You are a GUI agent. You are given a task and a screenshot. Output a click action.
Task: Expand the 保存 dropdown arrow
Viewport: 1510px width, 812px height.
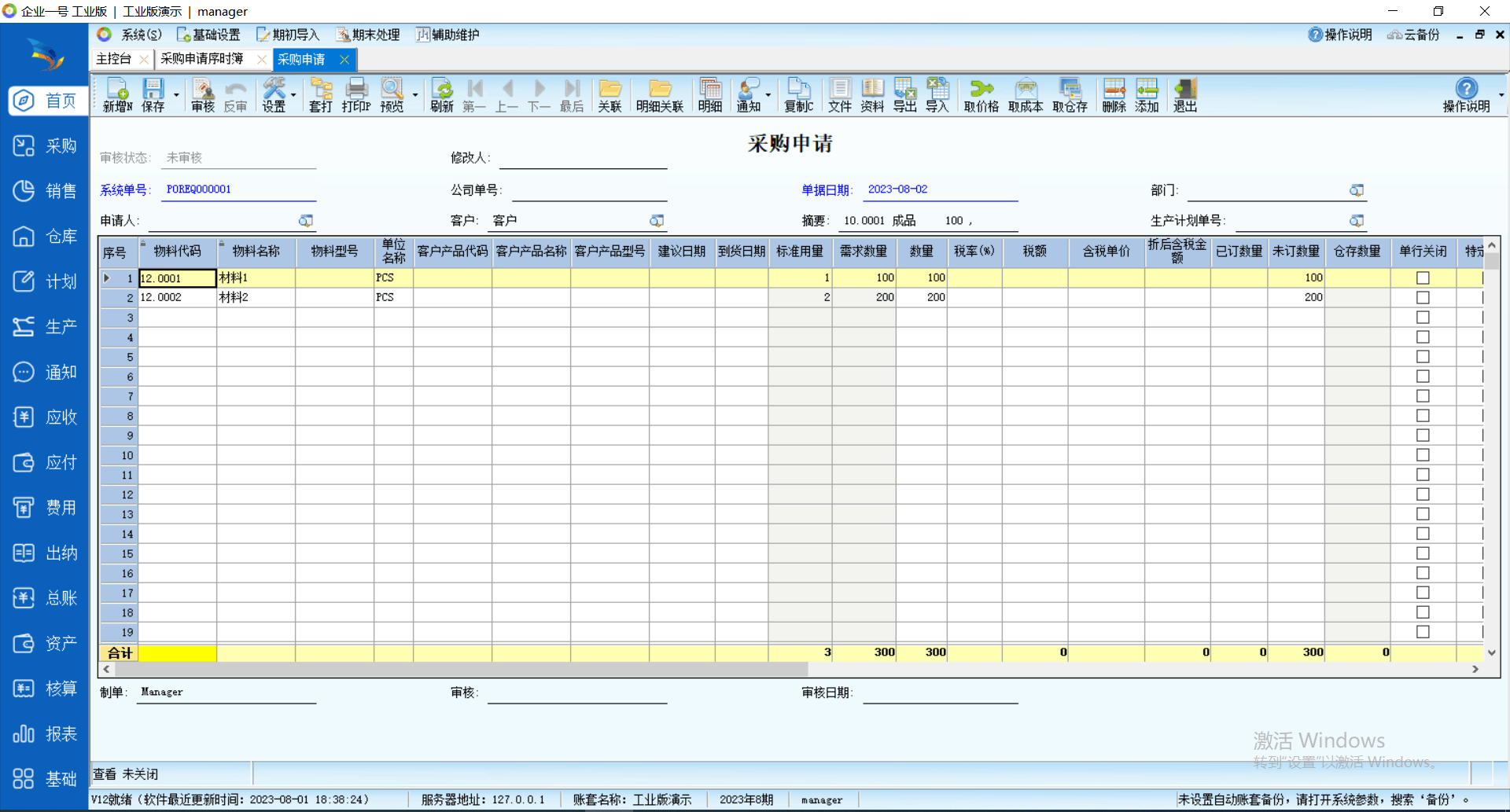[176, 96]
